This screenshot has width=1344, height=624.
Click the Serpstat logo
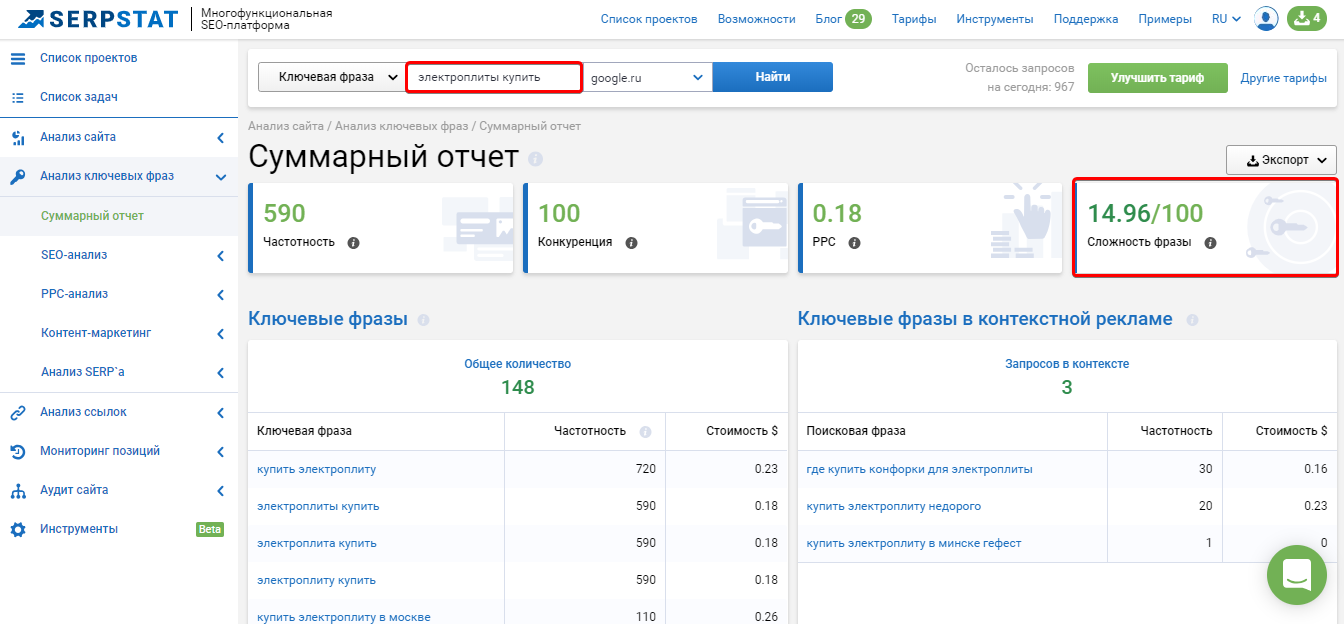point(97,18)
